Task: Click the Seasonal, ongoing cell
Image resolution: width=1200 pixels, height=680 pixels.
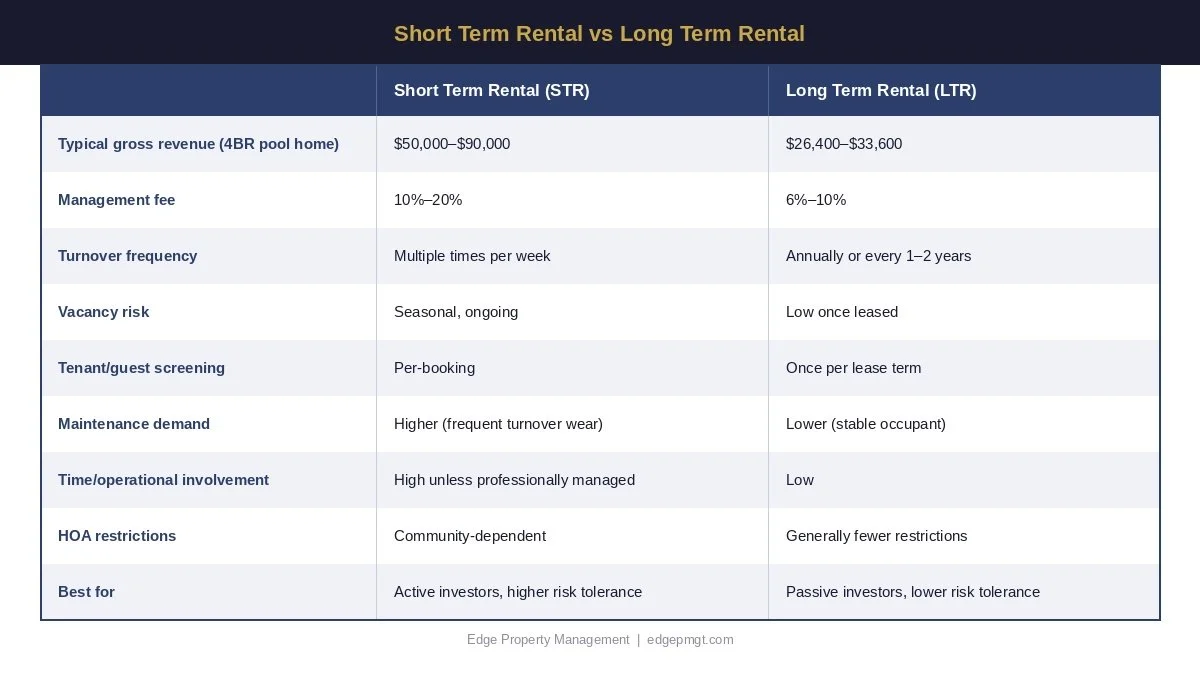Action: (572, 312)
